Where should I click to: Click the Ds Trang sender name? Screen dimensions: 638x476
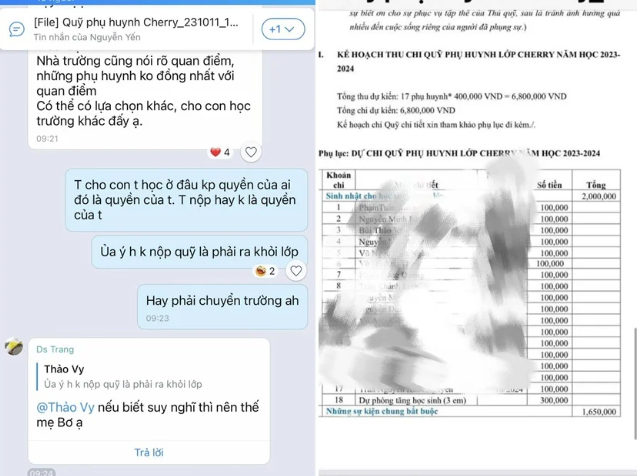(x=55, y=349)
